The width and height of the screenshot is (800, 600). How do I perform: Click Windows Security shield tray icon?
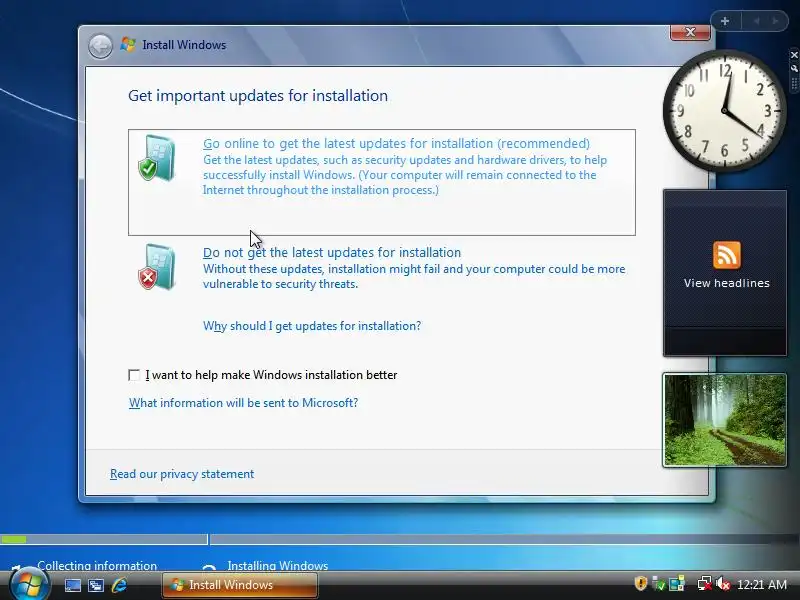pos(640,584)
